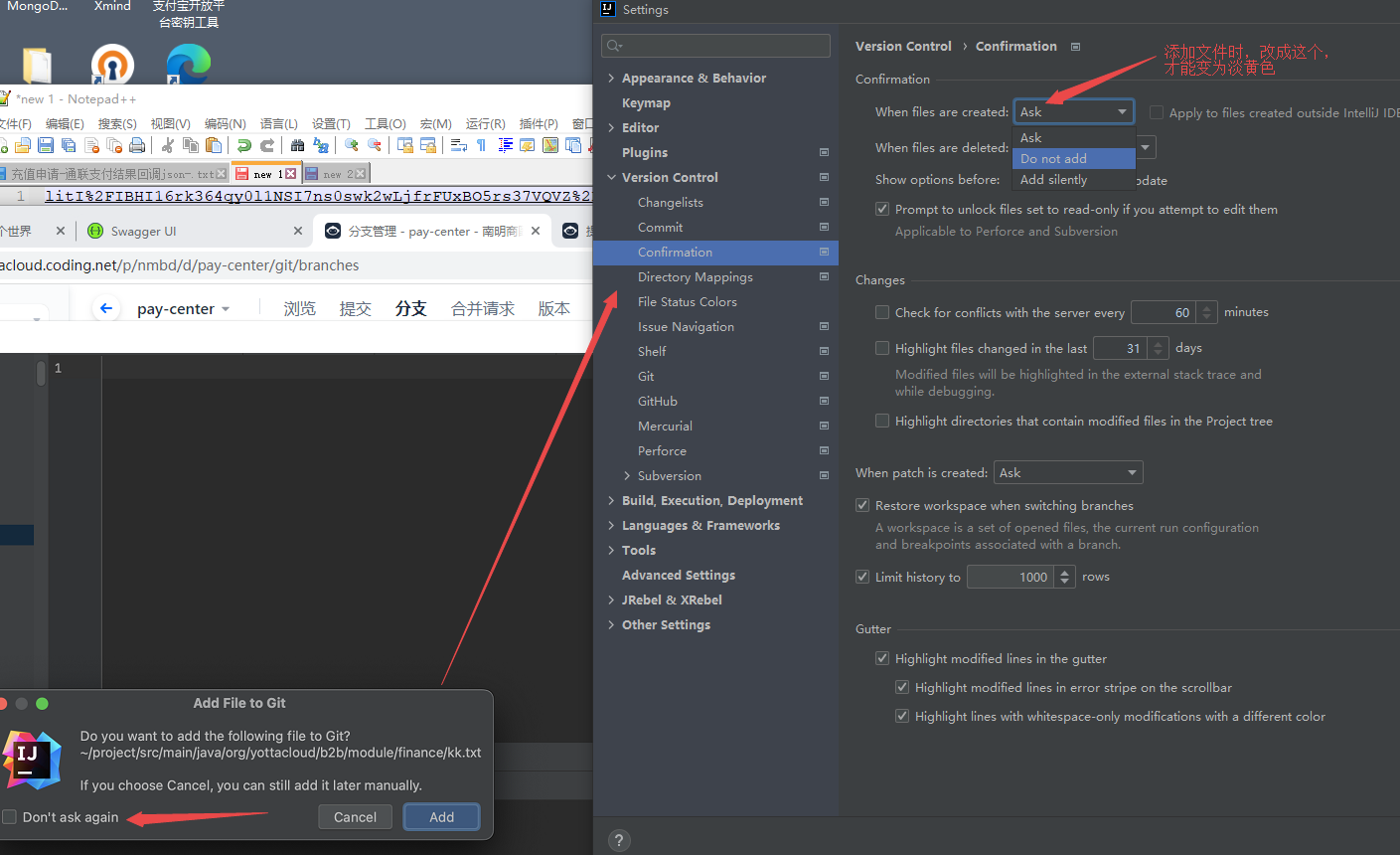Open the 提交 link on the pay-center page

click(x=355, y=308)
